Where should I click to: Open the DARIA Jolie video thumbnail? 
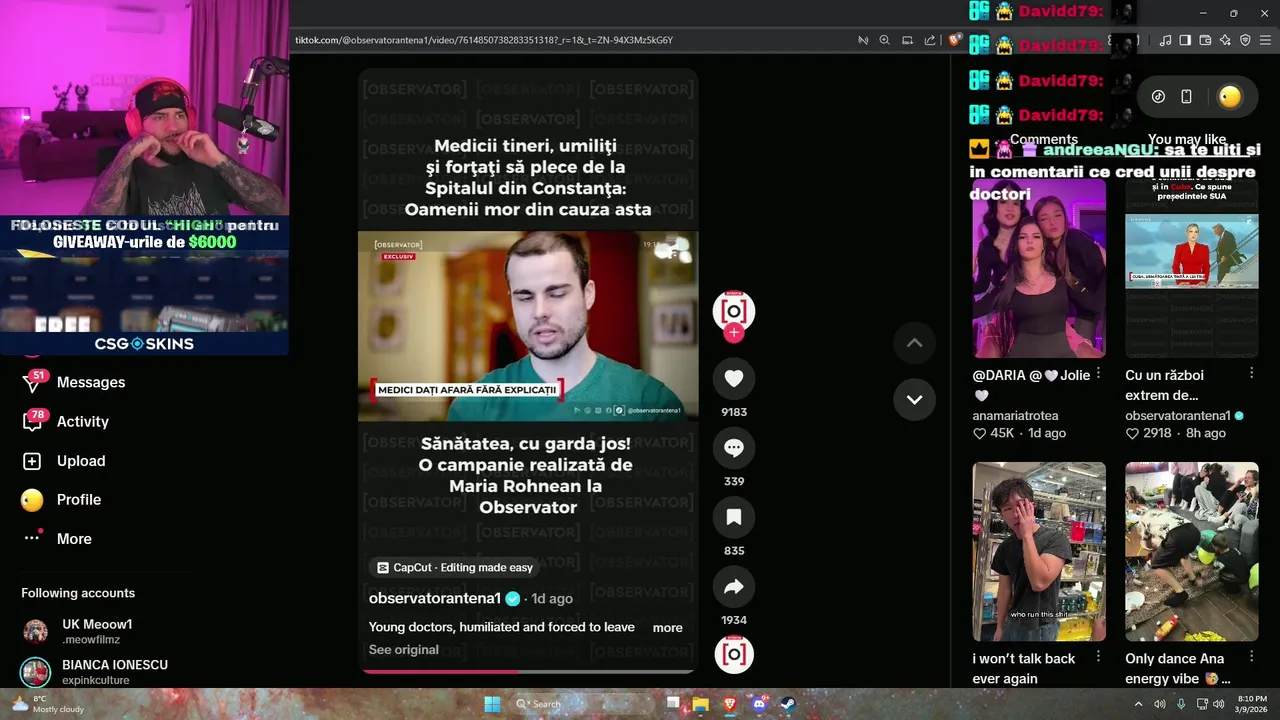point(1039,268)
